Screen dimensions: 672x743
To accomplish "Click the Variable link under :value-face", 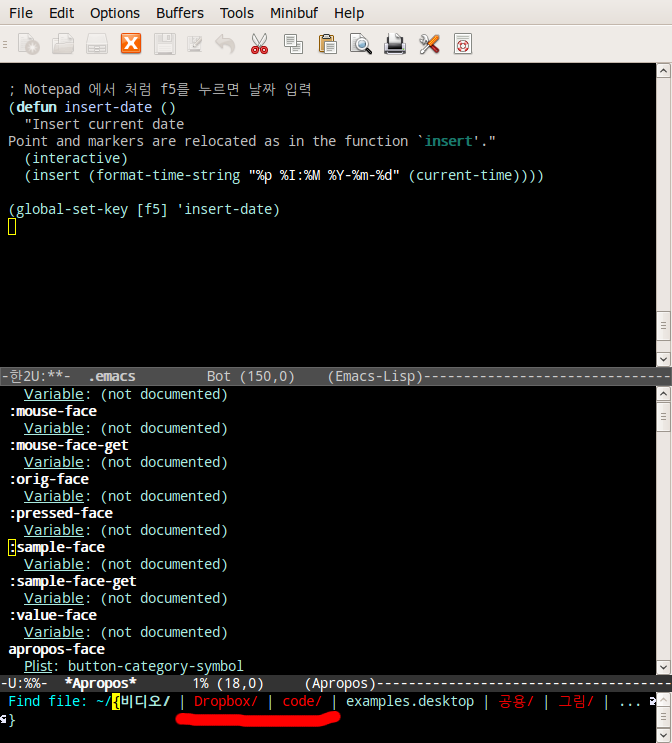I will [54, 633].
